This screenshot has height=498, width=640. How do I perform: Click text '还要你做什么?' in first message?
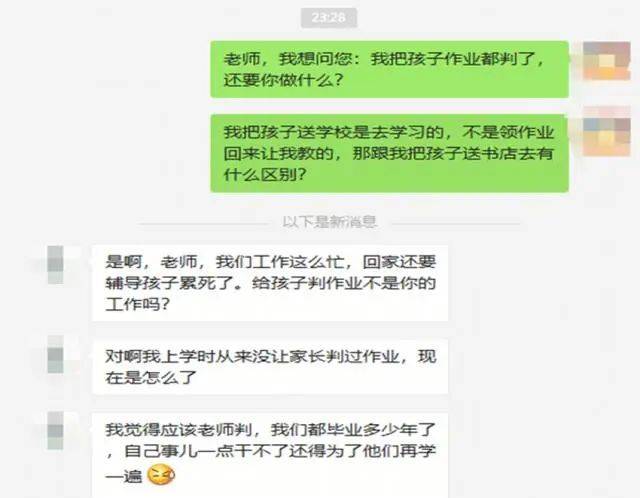[282, 80]
